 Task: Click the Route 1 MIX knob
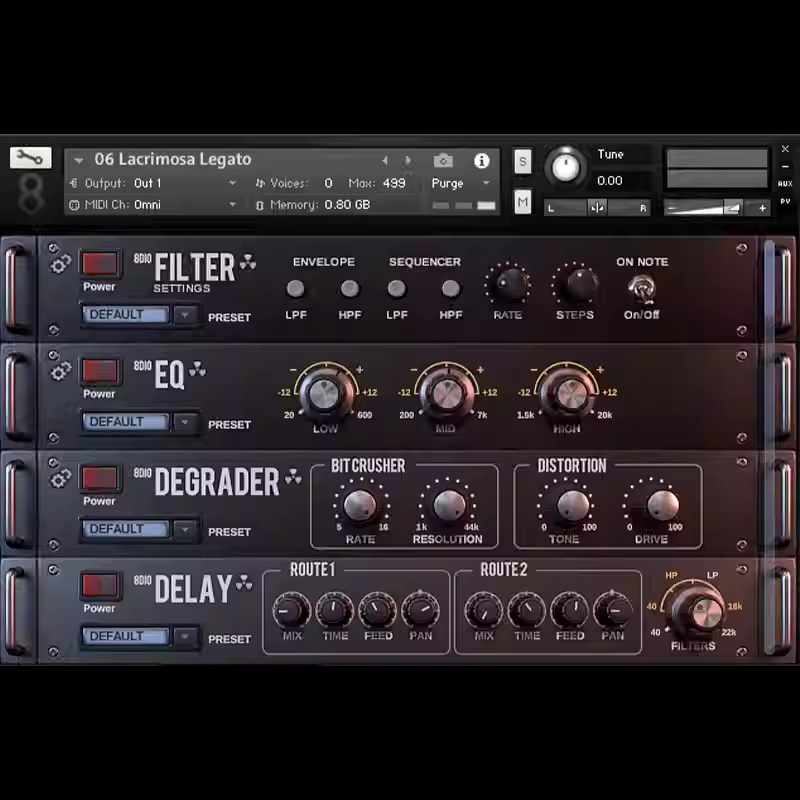point(292,610)
